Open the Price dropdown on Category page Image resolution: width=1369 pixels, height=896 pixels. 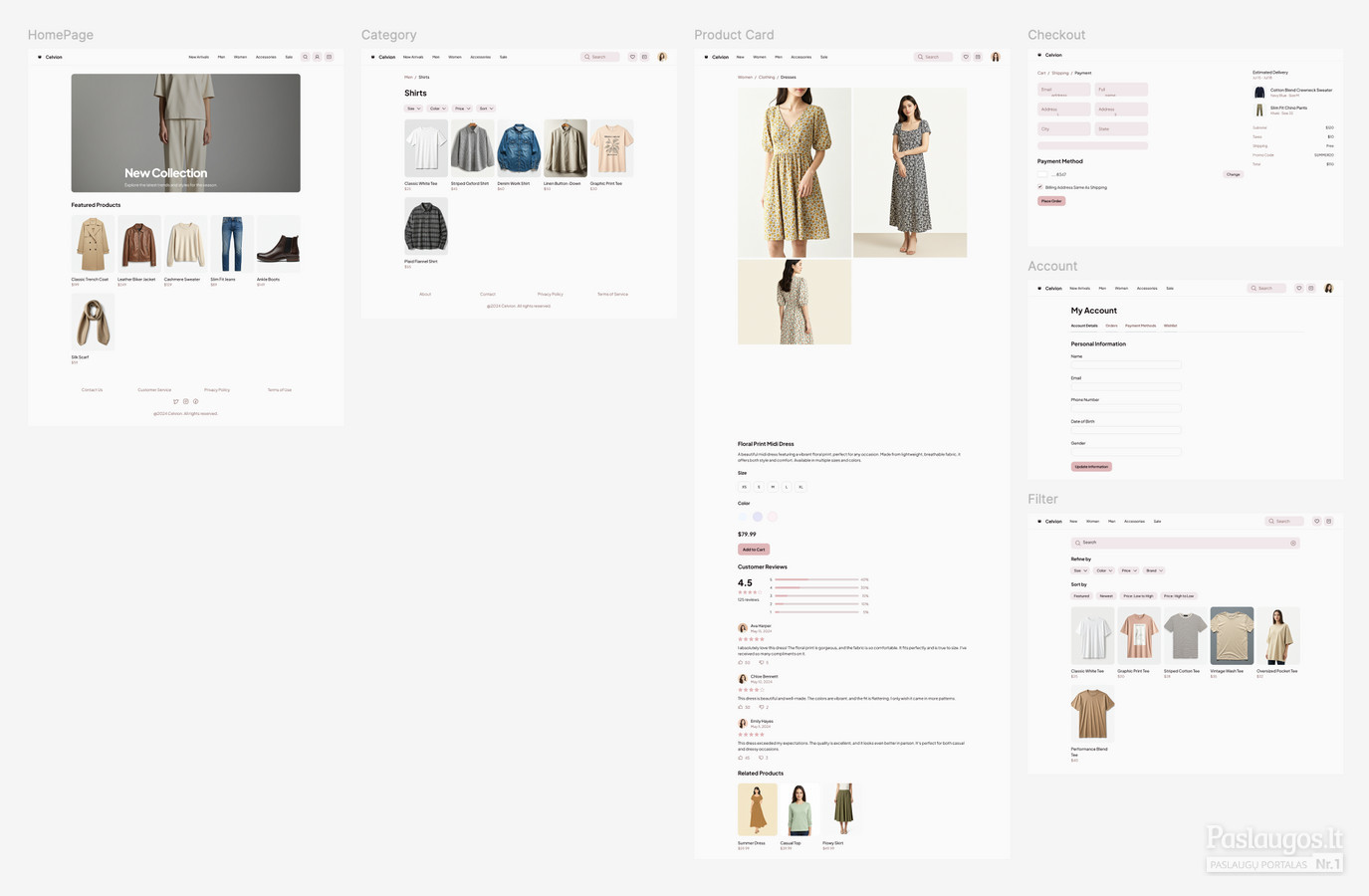click(x=462, y=109)
